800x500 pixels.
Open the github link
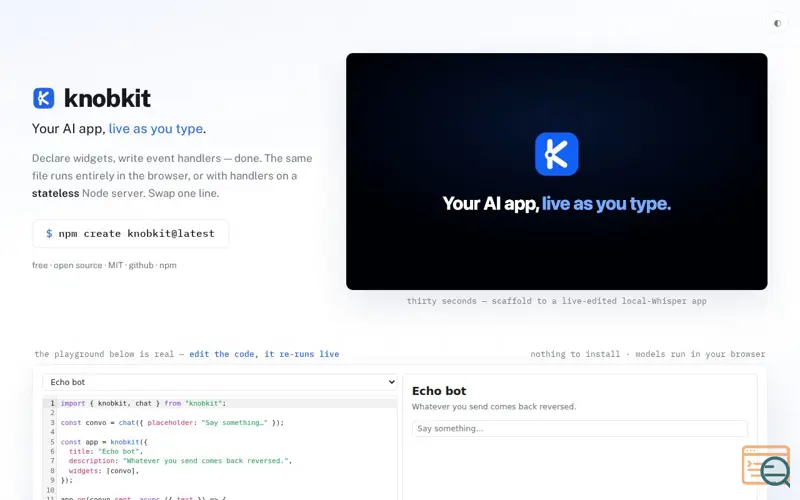(141, 265)
